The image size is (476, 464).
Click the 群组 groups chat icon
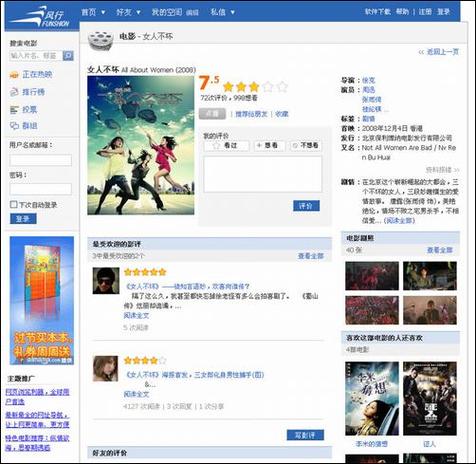[x=14, y=126]
